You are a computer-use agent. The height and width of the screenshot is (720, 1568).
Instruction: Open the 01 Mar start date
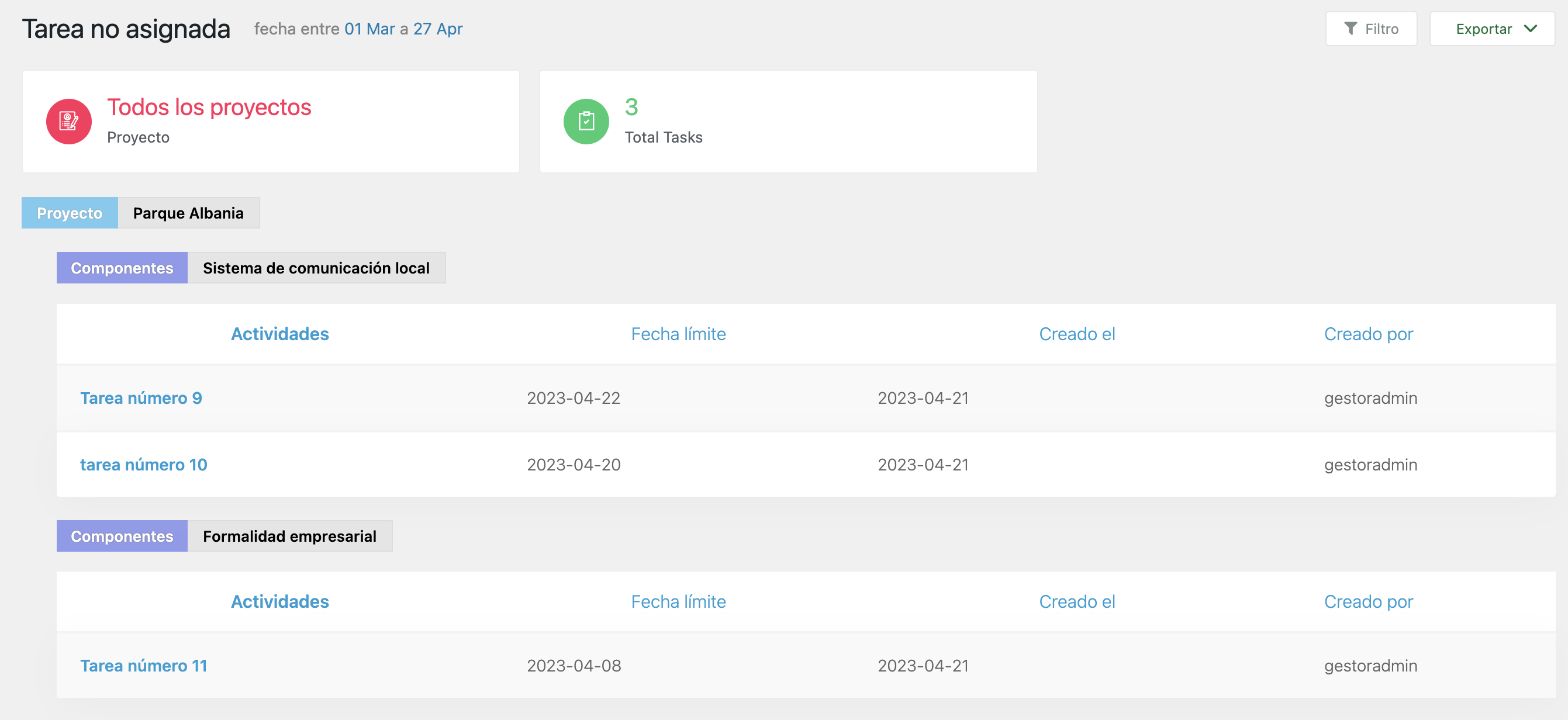tap(369, 29)
